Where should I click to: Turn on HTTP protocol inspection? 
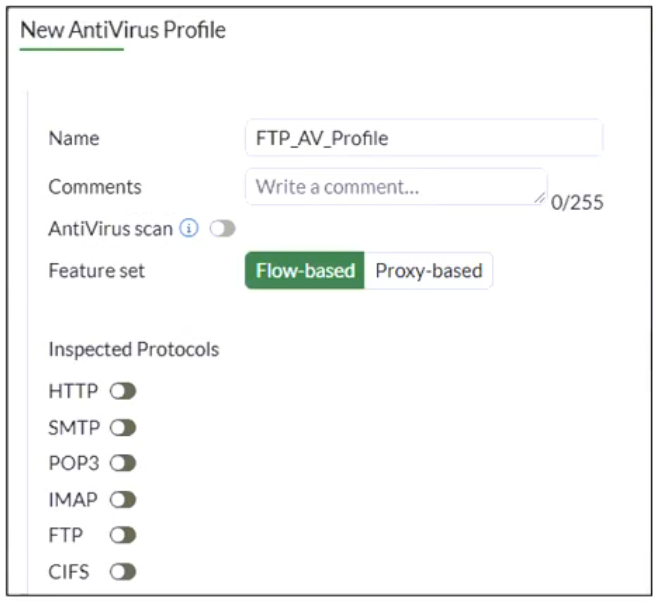click(123, 392)
